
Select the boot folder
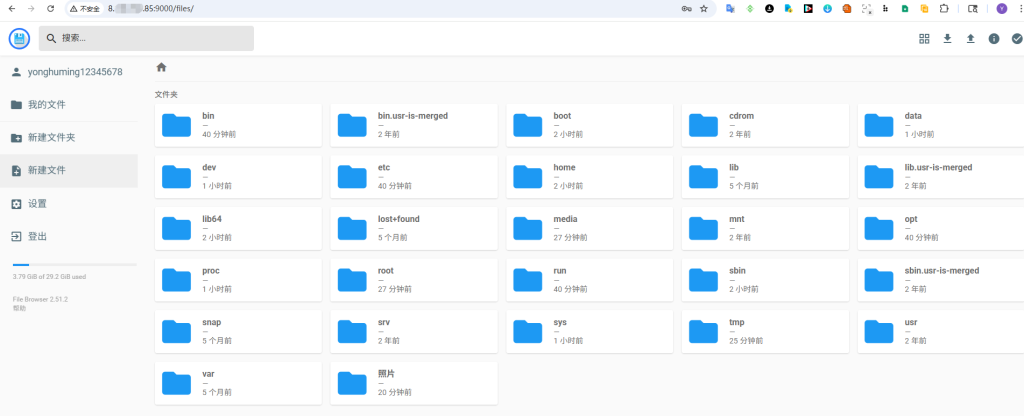pyautogui.click(x=590, y=125)
